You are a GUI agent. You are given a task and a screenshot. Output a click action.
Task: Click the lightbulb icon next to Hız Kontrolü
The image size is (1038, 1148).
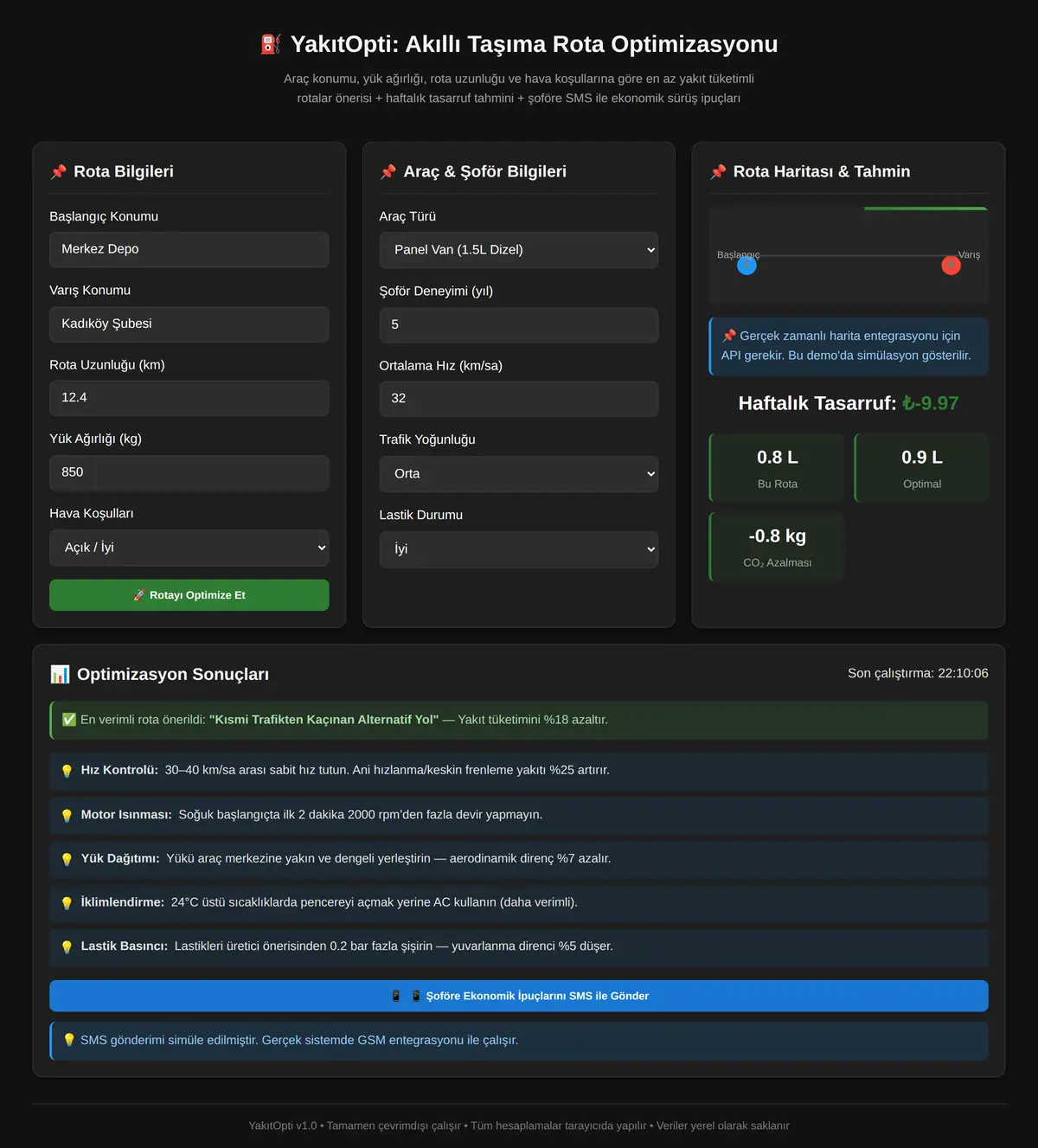click(67, 771)
